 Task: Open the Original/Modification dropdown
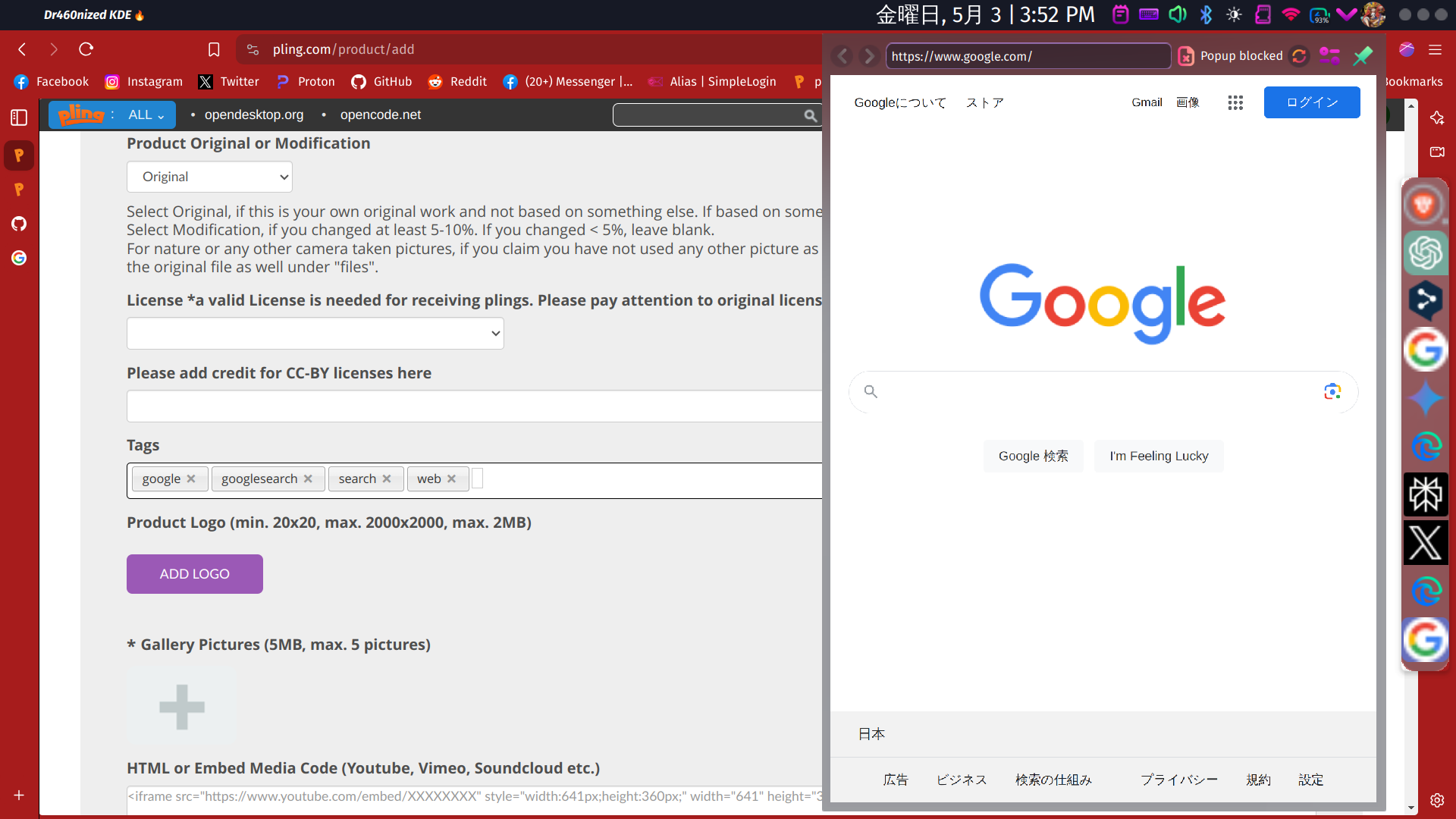209,177
